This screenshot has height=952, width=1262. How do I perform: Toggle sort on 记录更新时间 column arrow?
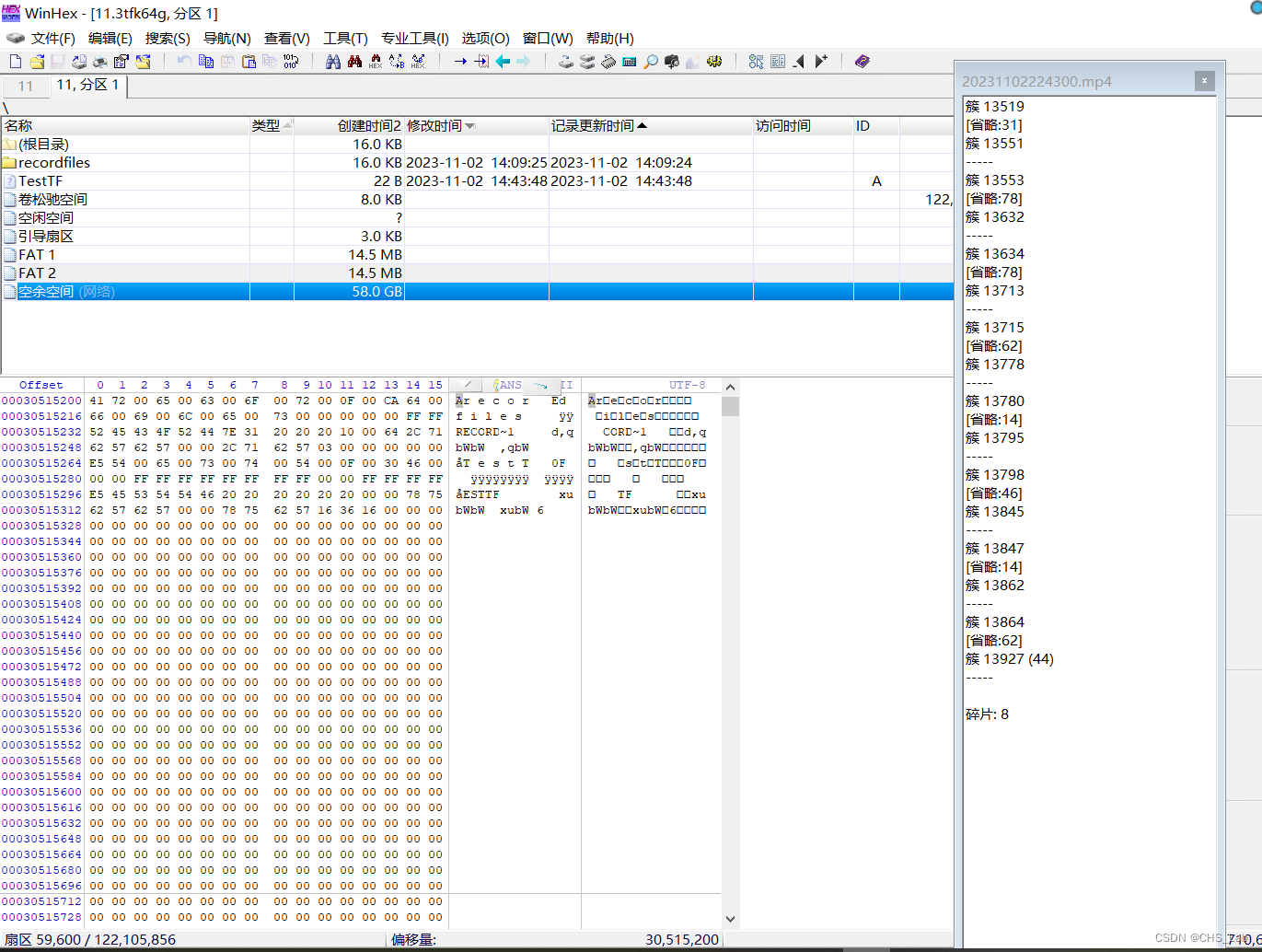tap(643, 125)
